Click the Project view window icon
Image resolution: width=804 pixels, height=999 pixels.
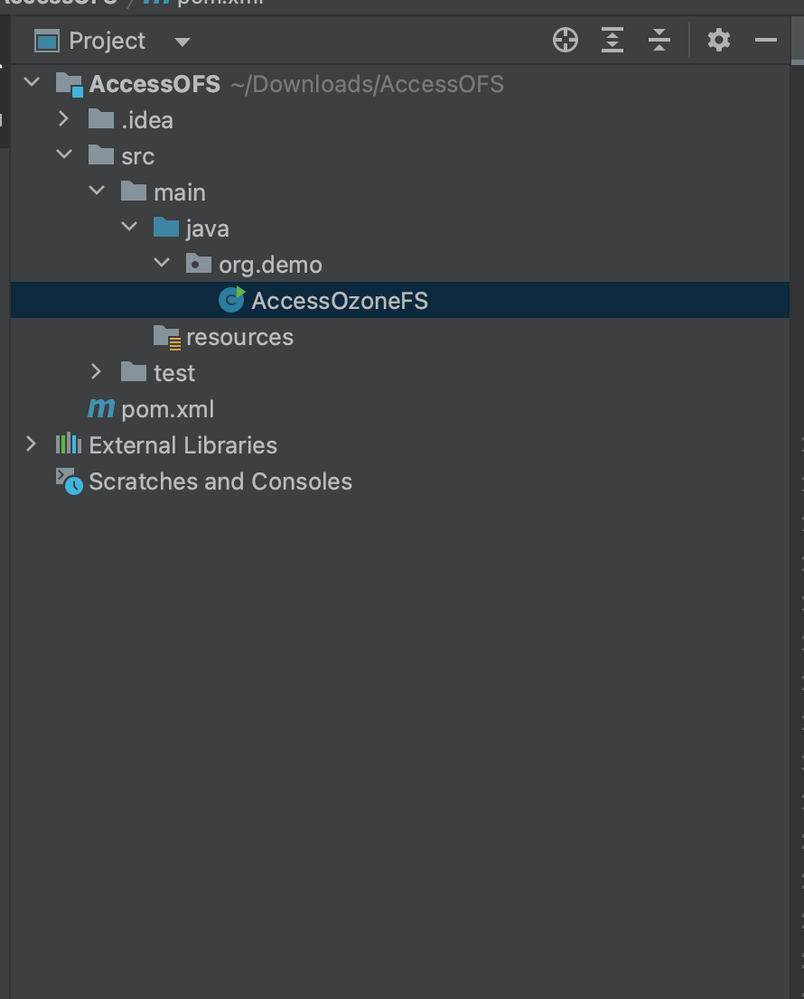[x=47, y=41]
